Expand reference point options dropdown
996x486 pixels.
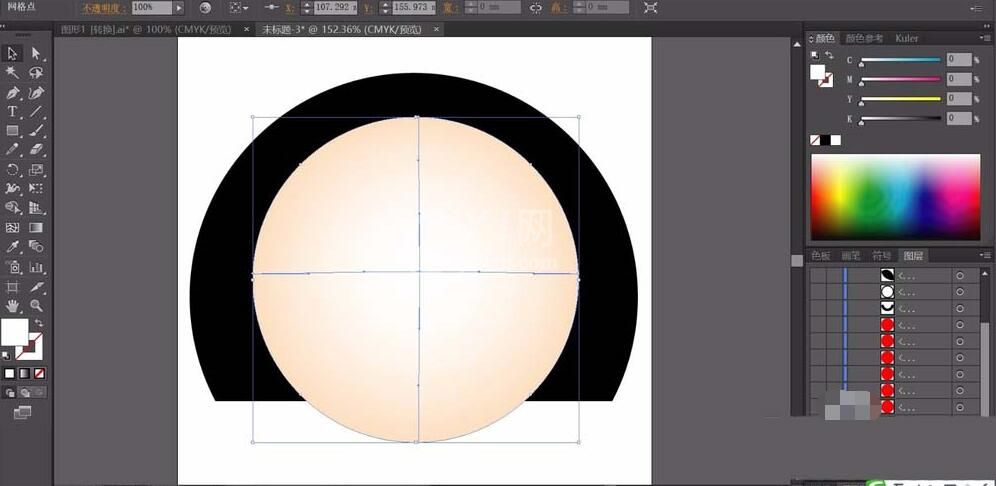coord(239,8)
